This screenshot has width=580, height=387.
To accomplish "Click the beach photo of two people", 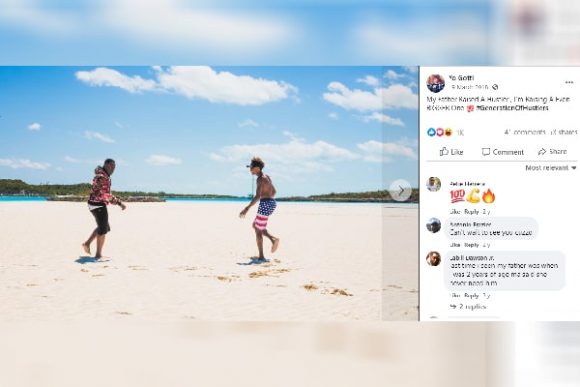I will coord(209,193).
